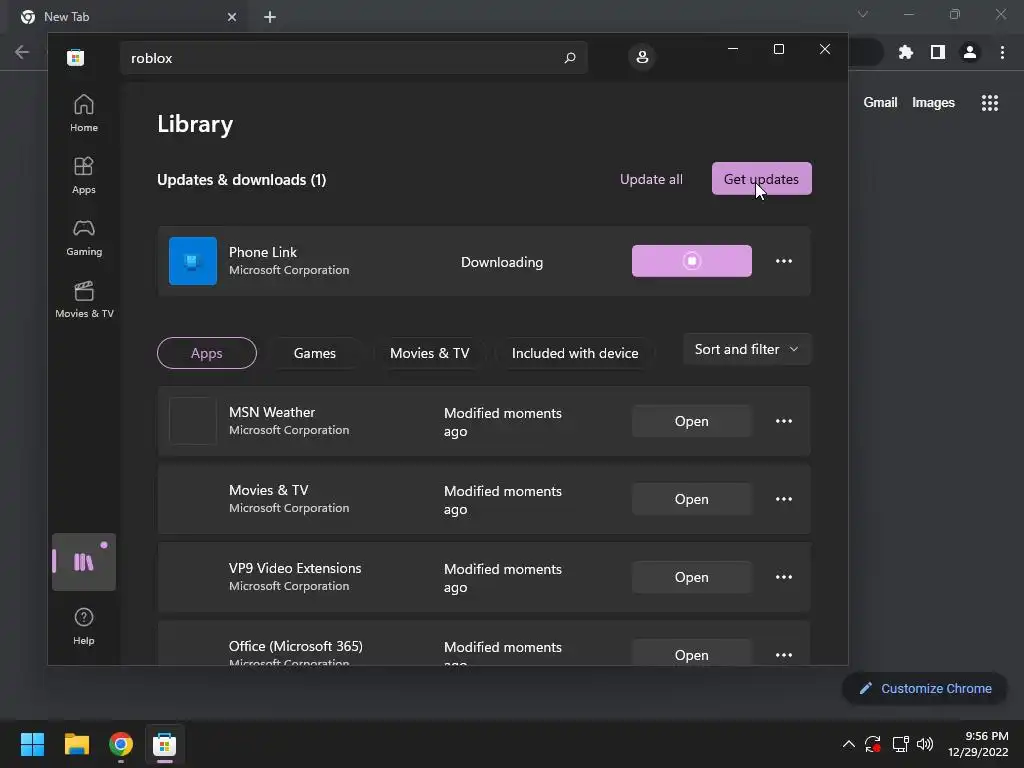Click Microsoft Store icon on taskbar
Screen dimensions: 1024x768
point(165,744)
